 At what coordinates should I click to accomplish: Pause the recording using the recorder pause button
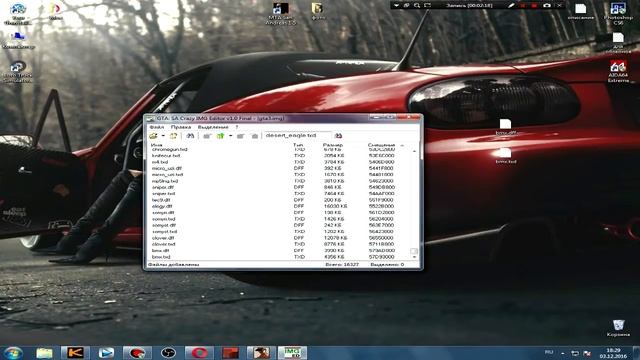coord(523,5)
